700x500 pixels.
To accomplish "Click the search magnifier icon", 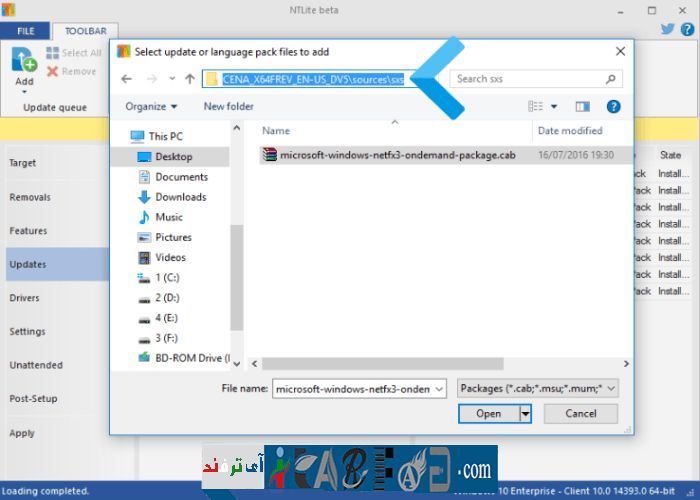I will point(611,78).
